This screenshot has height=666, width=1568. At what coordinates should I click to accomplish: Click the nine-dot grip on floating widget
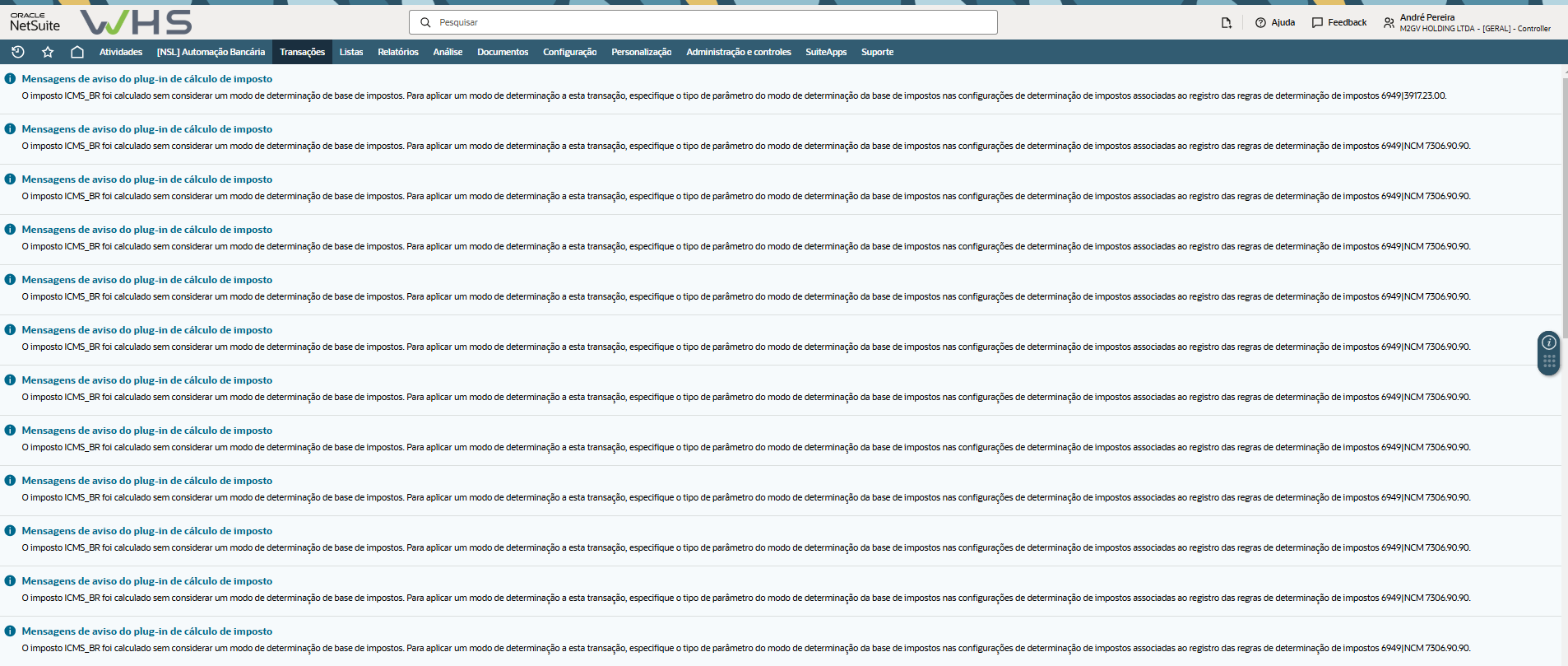(1548, 361)
